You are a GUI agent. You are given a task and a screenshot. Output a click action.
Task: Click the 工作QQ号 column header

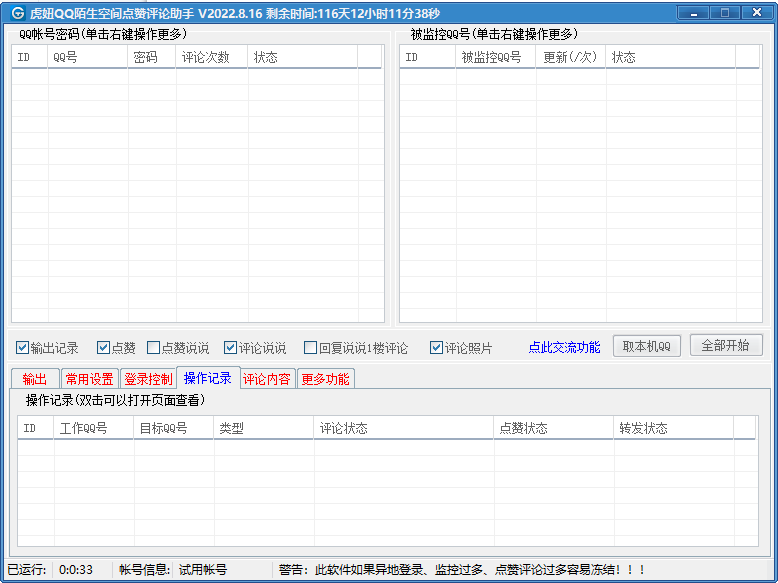click(x=94, y=428)
